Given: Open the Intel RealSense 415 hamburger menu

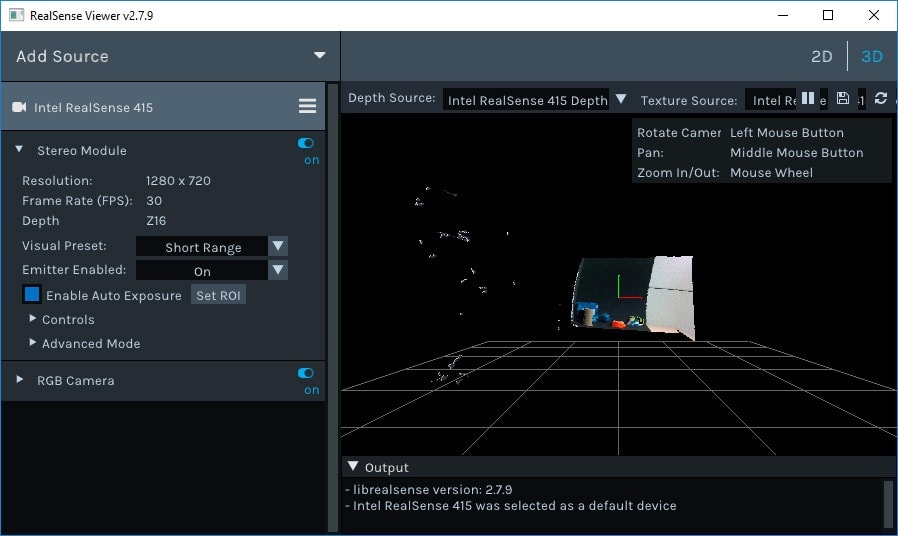Looking at the screenshot, I should coord(307,107).
